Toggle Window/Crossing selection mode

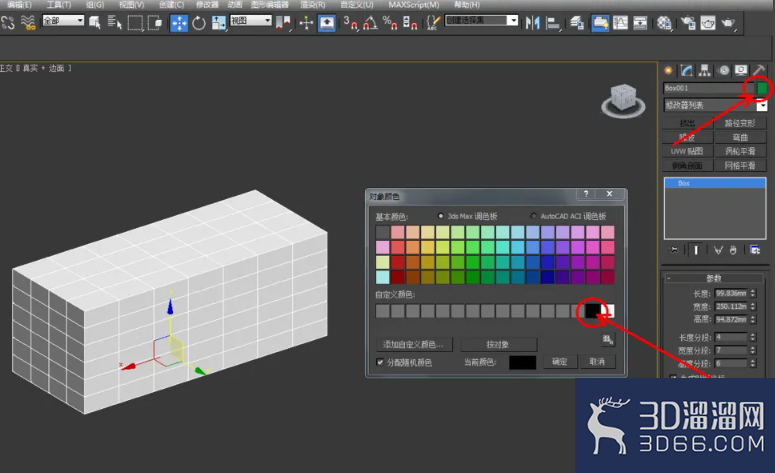pos(155,23)
